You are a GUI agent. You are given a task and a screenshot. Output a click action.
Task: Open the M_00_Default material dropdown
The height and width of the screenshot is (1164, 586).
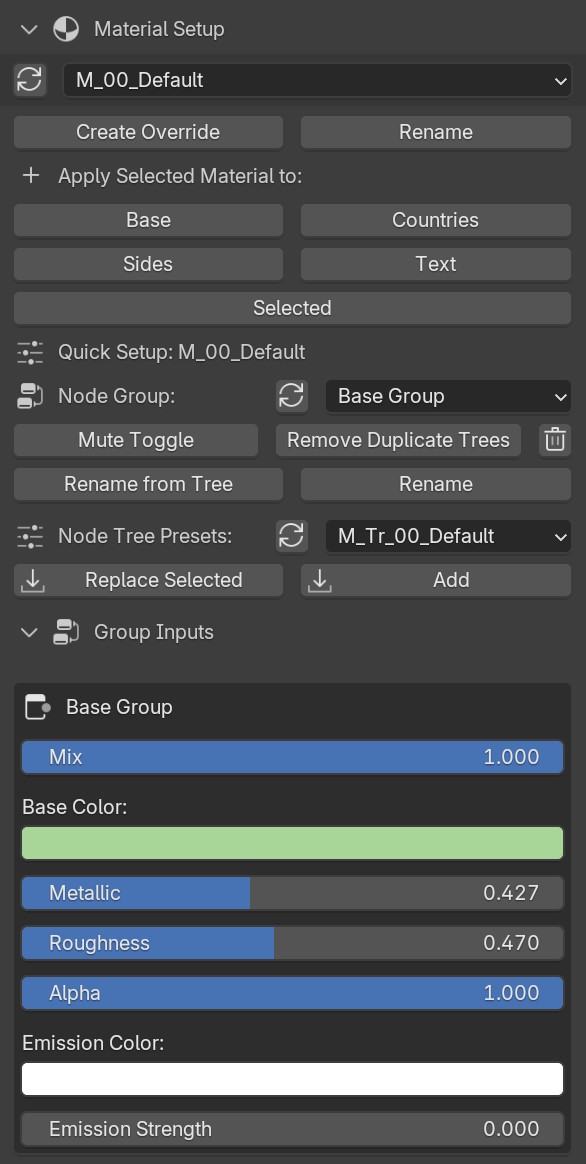(317, 80)
